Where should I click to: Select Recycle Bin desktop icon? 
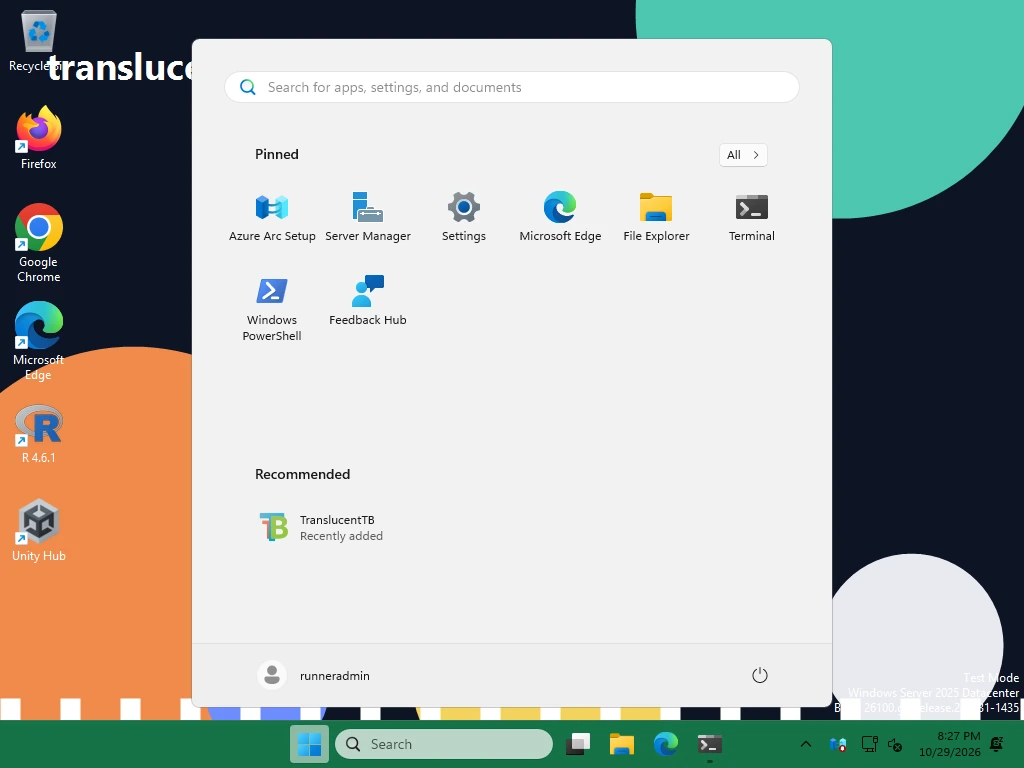pyautogui.click(x=39, y=40)
